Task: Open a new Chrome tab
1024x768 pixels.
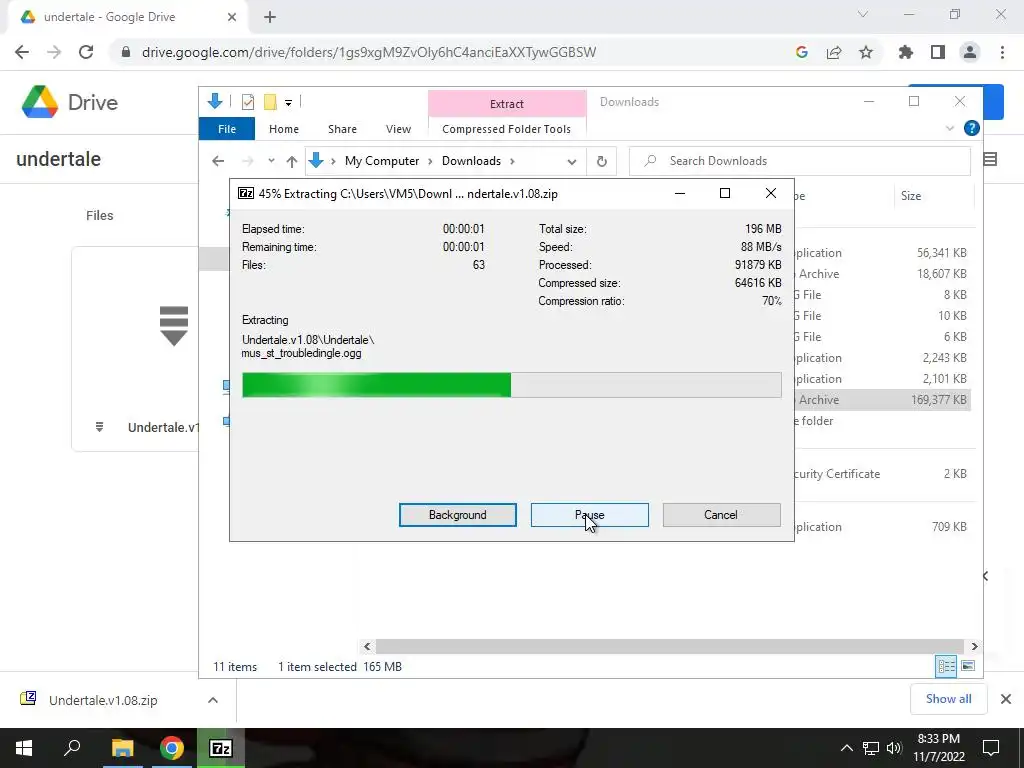Action: point(270,17)
